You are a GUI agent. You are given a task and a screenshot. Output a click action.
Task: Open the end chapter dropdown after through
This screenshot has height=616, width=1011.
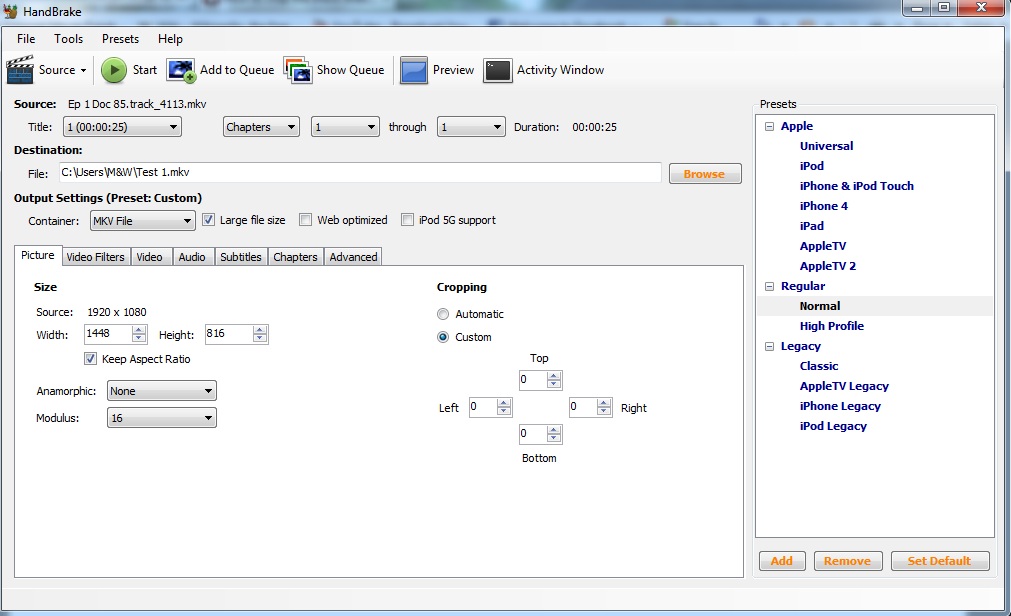[x=471, y=127]
